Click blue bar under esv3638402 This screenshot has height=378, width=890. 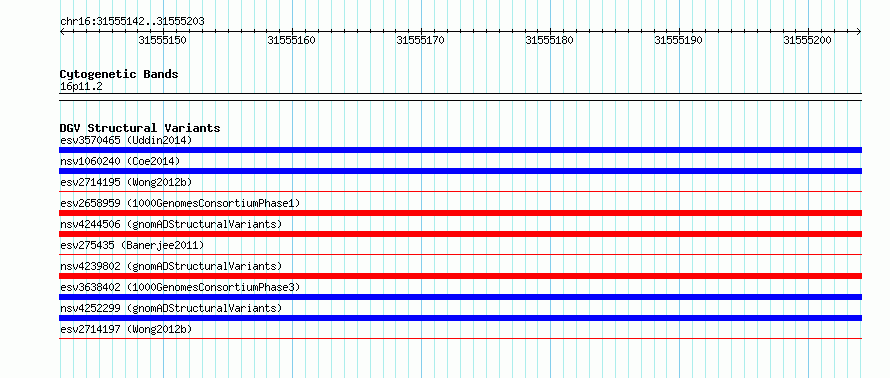tap(460, 297)
